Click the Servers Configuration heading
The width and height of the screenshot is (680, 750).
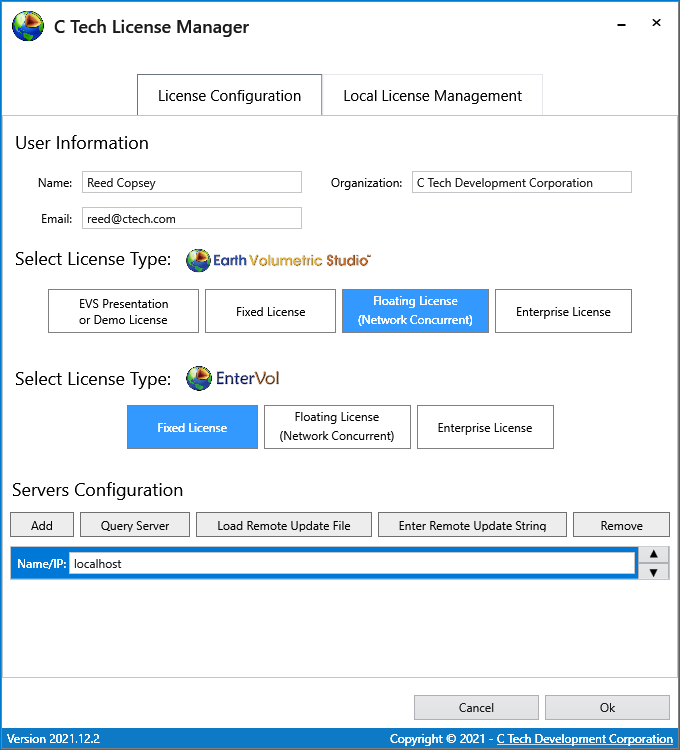98,490
